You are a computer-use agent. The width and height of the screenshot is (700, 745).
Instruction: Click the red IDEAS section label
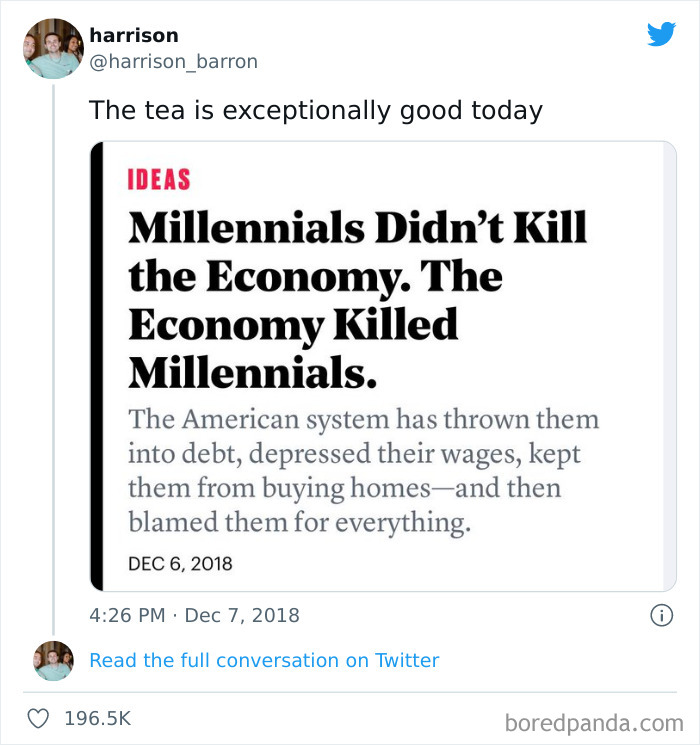[159, 180]
